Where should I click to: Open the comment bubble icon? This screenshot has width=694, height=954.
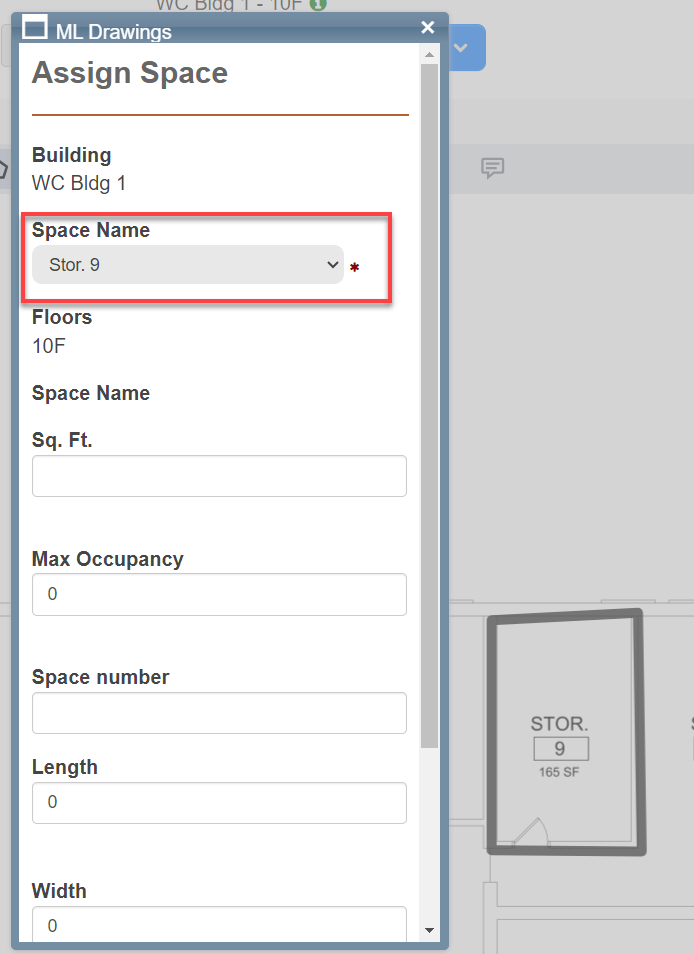click(x=493, y=169)
